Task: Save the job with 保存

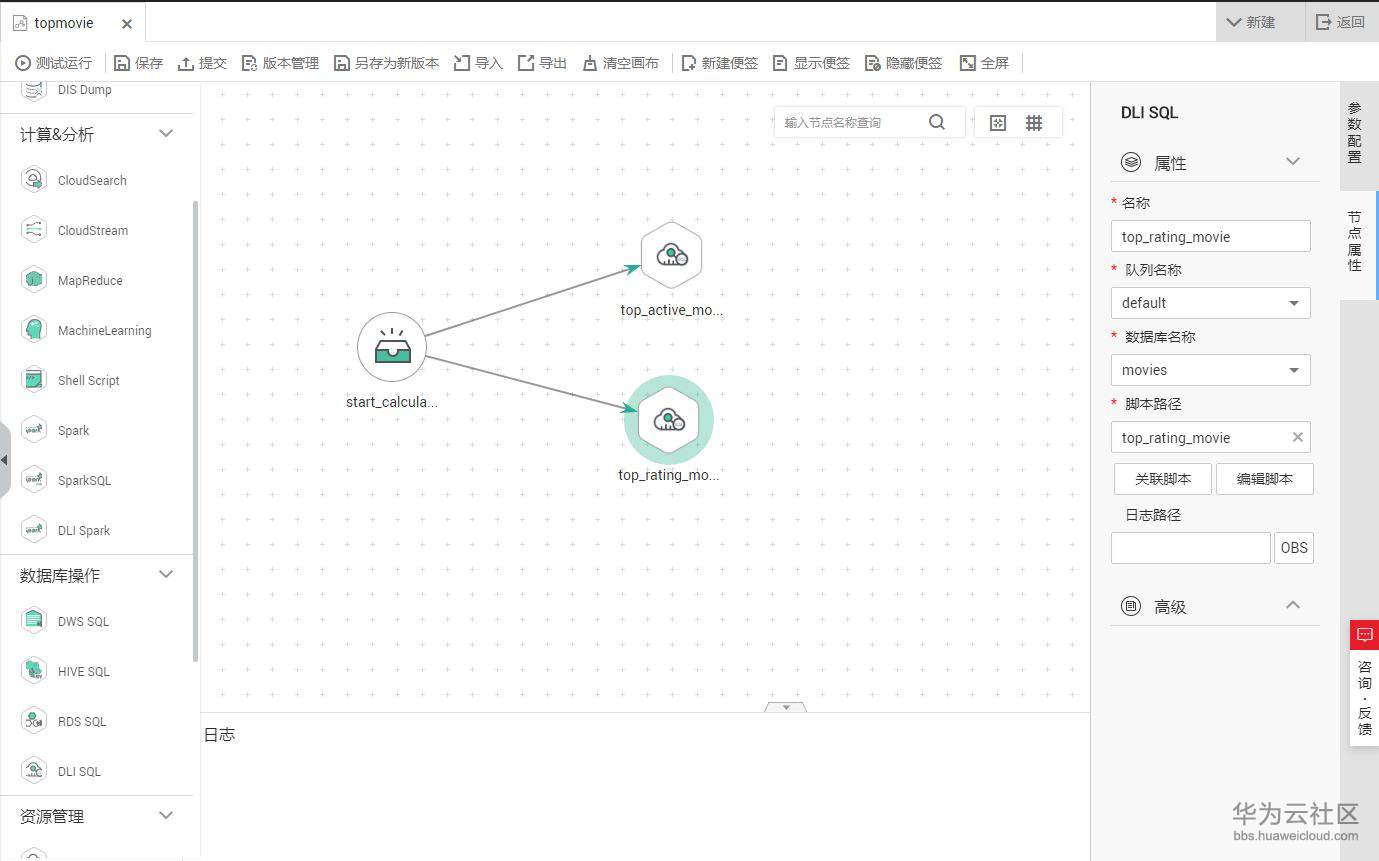Action: click(x=138, y=63)
